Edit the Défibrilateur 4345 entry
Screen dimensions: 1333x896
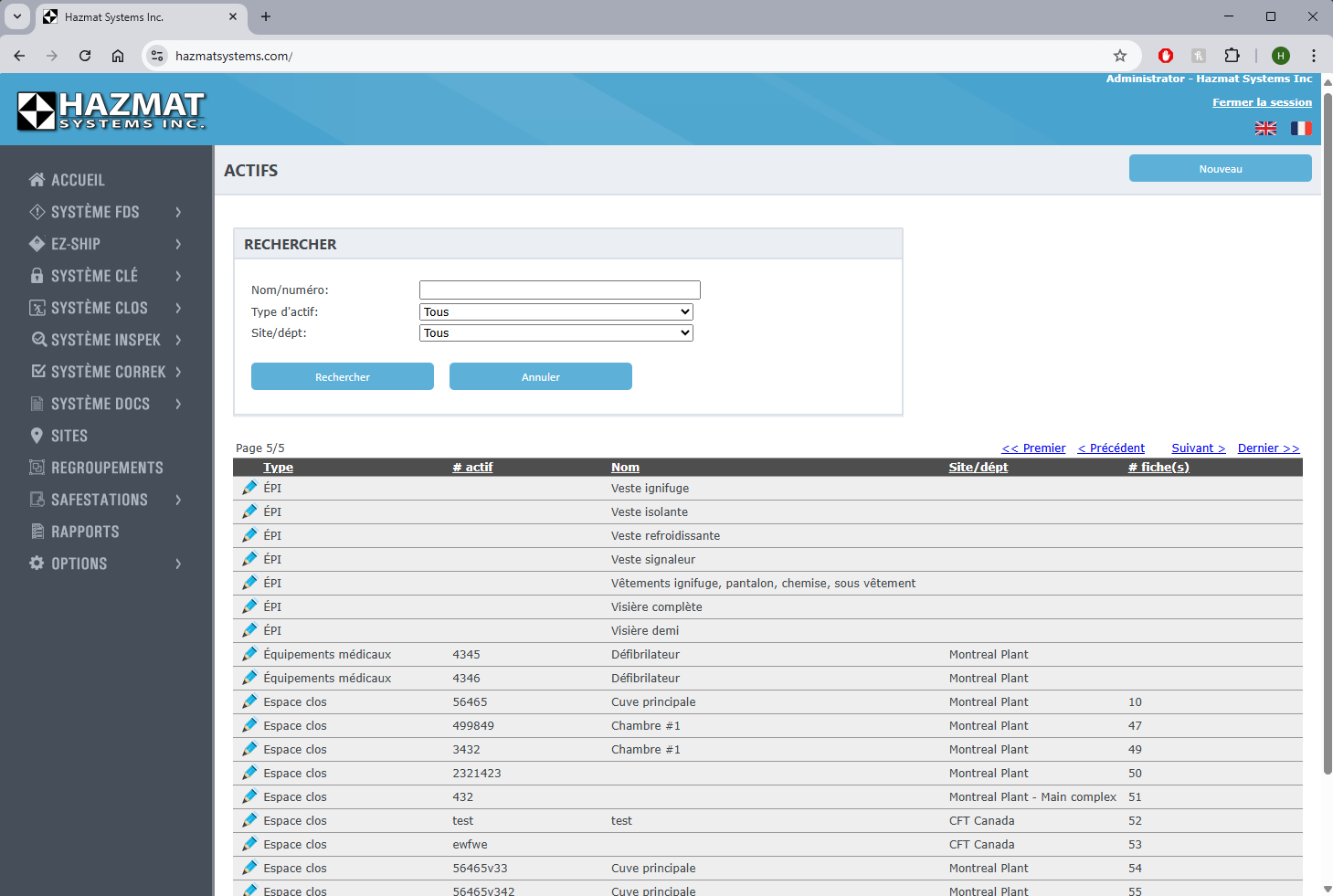249,655
